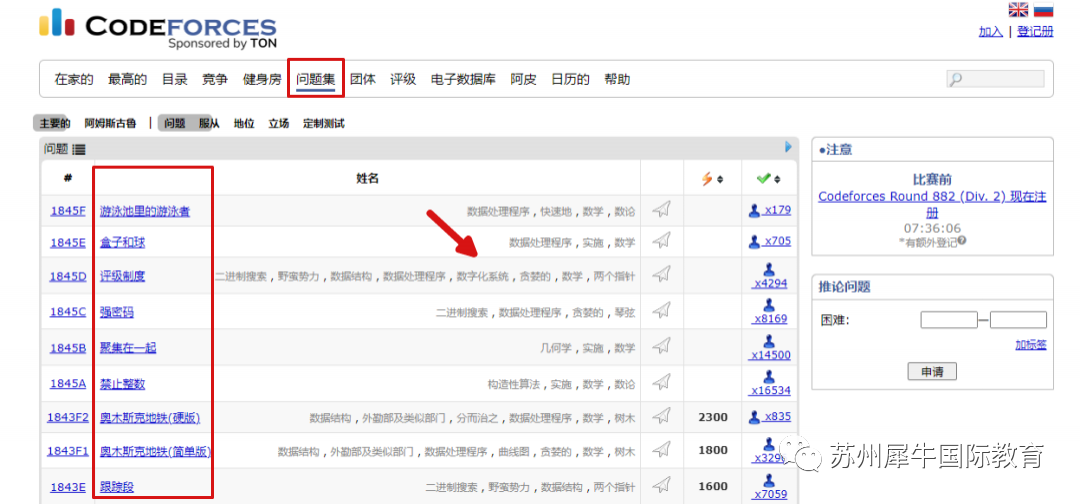This screenshot has width=1080, height=504.
Task: Sort by green checkmark solved count
Action: [x=769, y=179]
